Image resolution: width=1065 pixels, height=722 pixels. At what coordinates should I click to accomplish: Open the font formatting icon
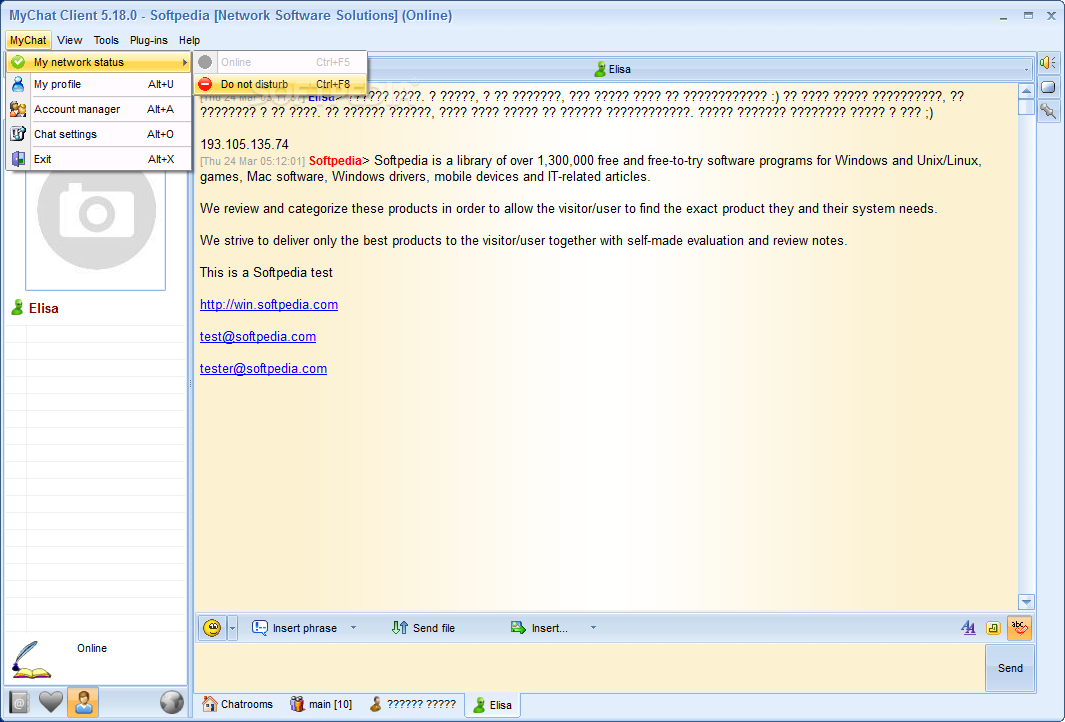(969, 628)
